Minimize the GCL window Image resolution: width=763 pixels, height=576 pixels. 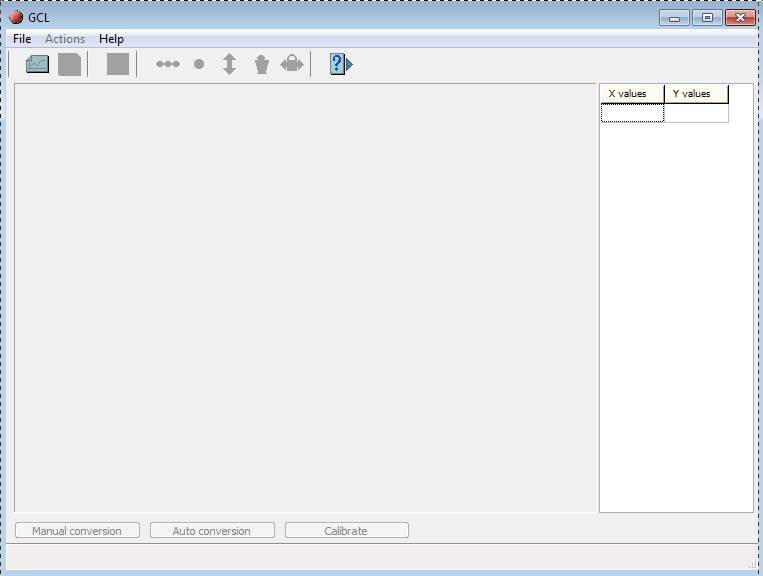point(674,18)
